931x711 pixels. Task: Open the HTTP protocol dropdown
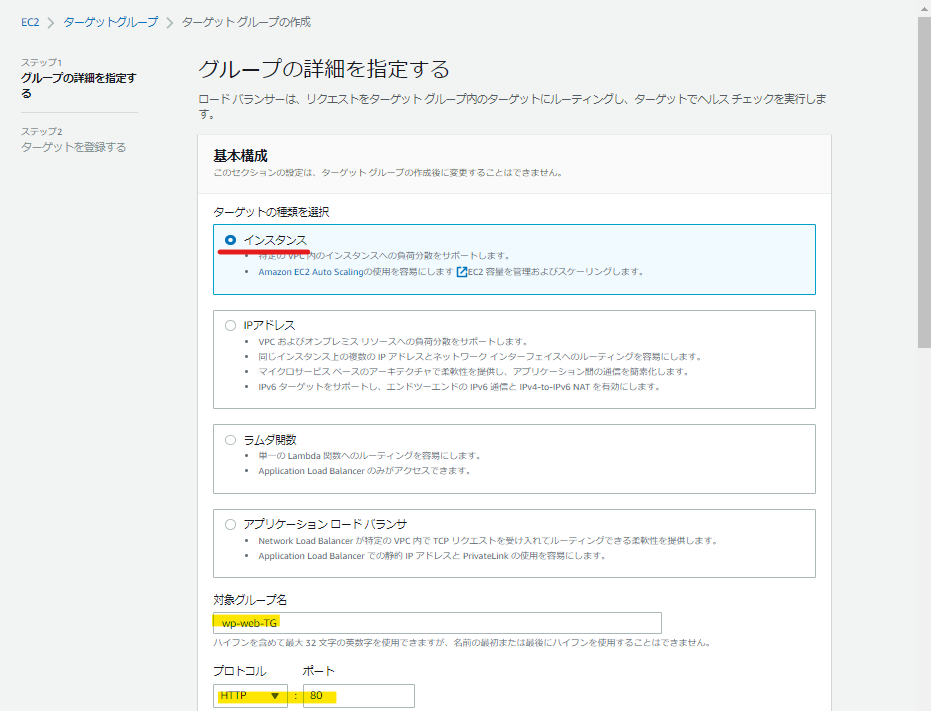[x=250, y=696]
